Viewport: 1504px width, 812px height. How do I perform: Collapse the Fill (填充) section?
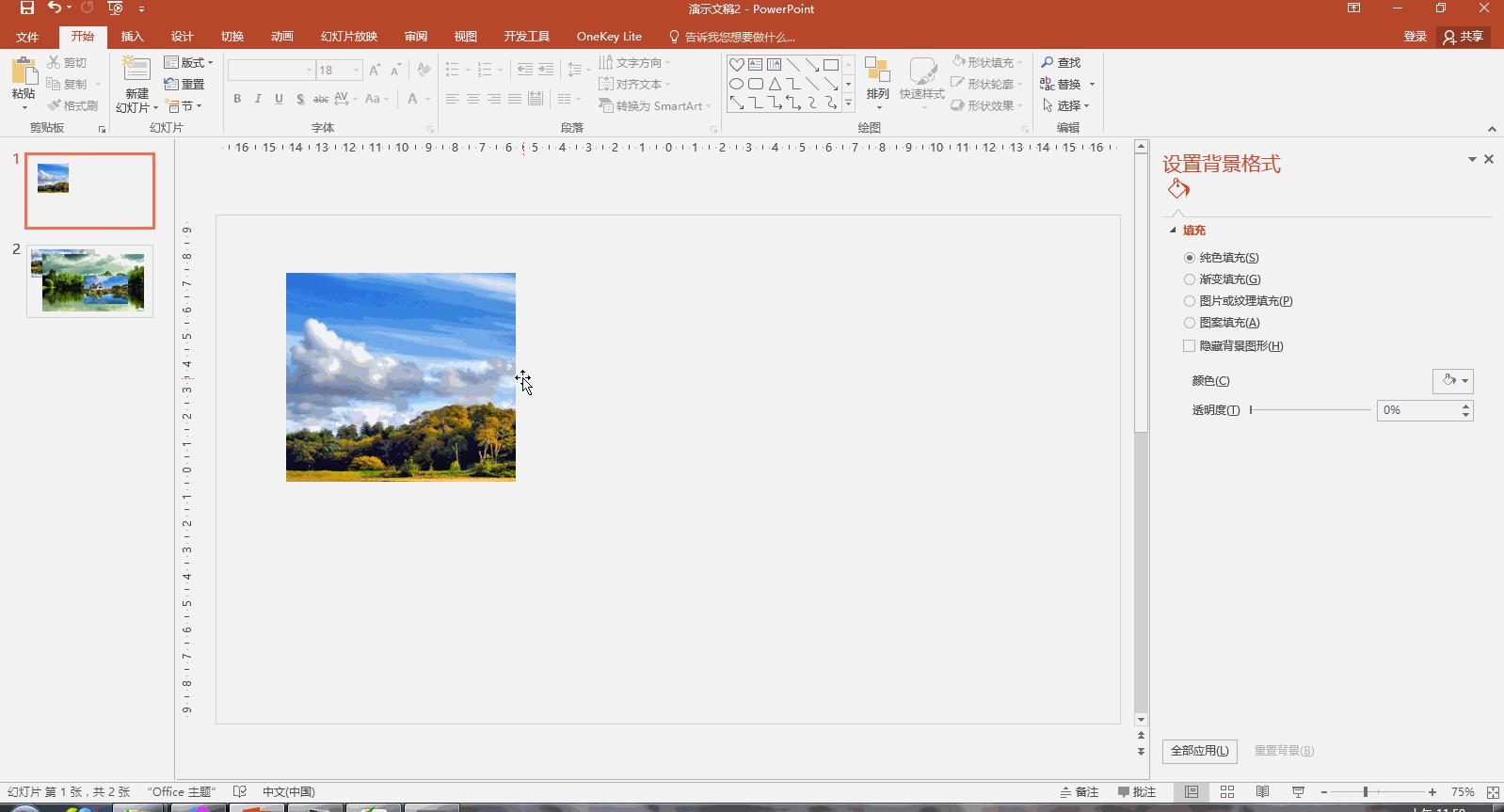[x=1173, y=231]
